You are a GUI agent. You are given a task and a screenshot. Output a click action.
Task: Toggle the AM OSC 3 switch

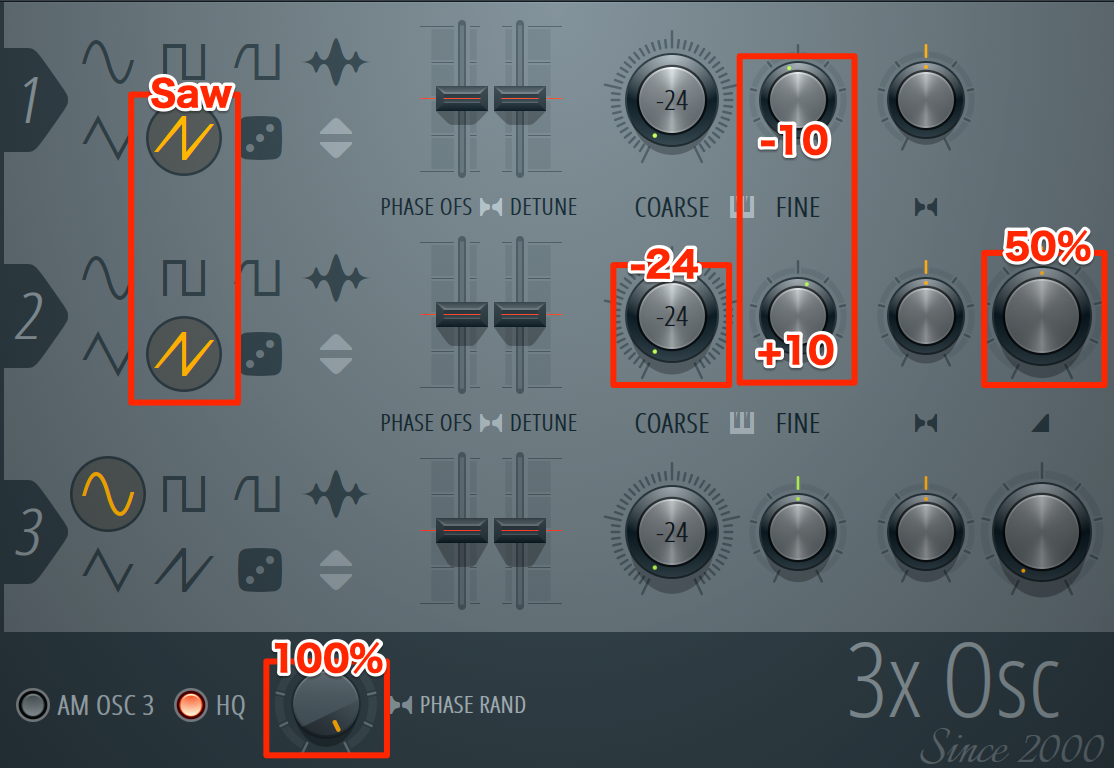tap(33, 705)
